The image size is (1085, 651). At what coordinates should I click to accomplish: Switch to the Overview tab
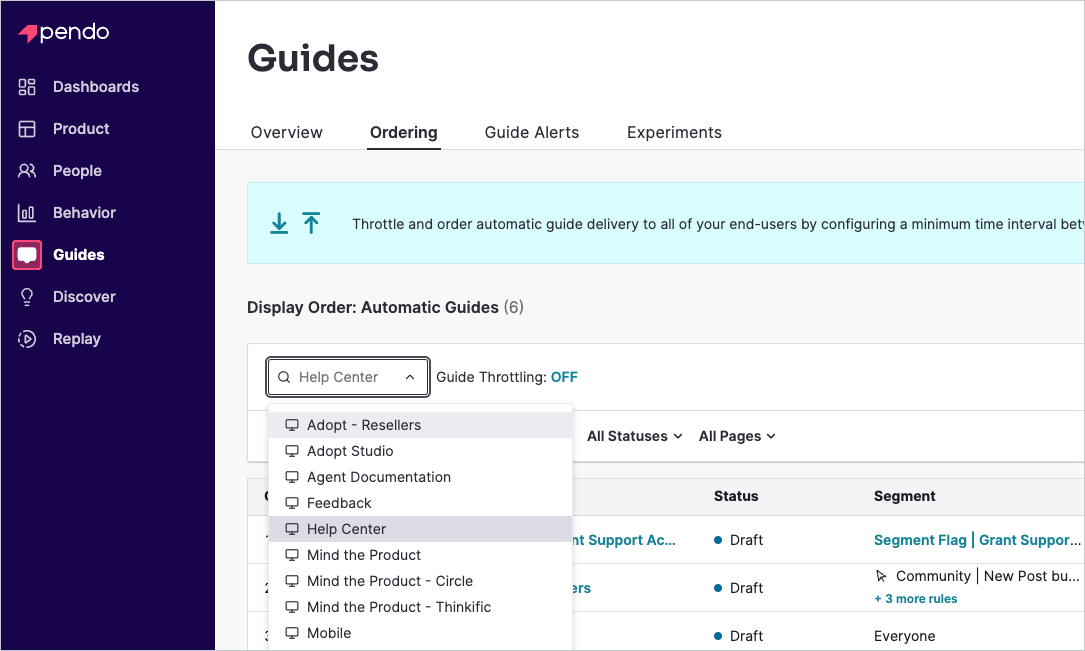coord(286,132)
